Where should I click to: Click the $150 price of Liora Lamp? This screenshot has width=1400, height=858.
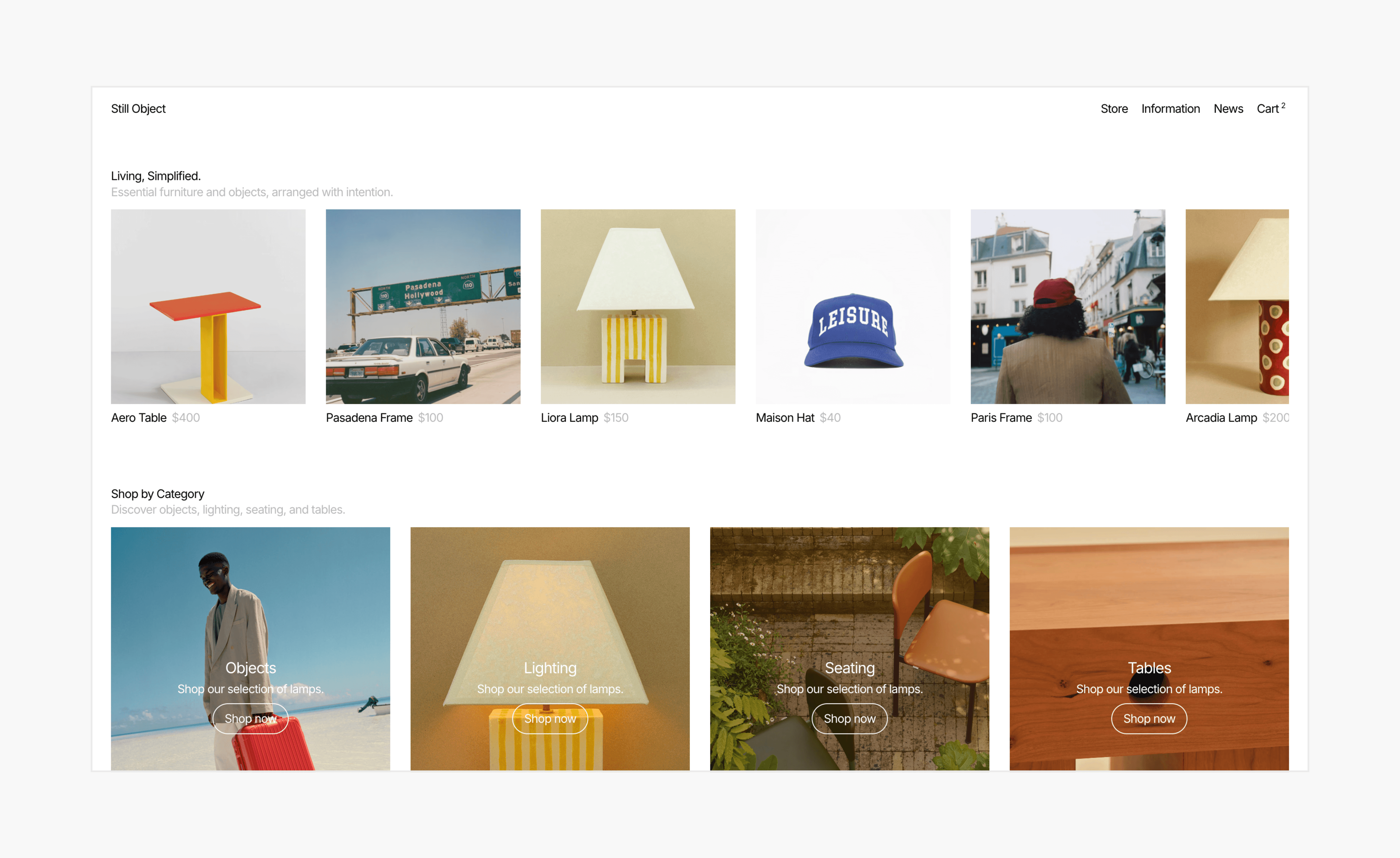click(616, 418)
